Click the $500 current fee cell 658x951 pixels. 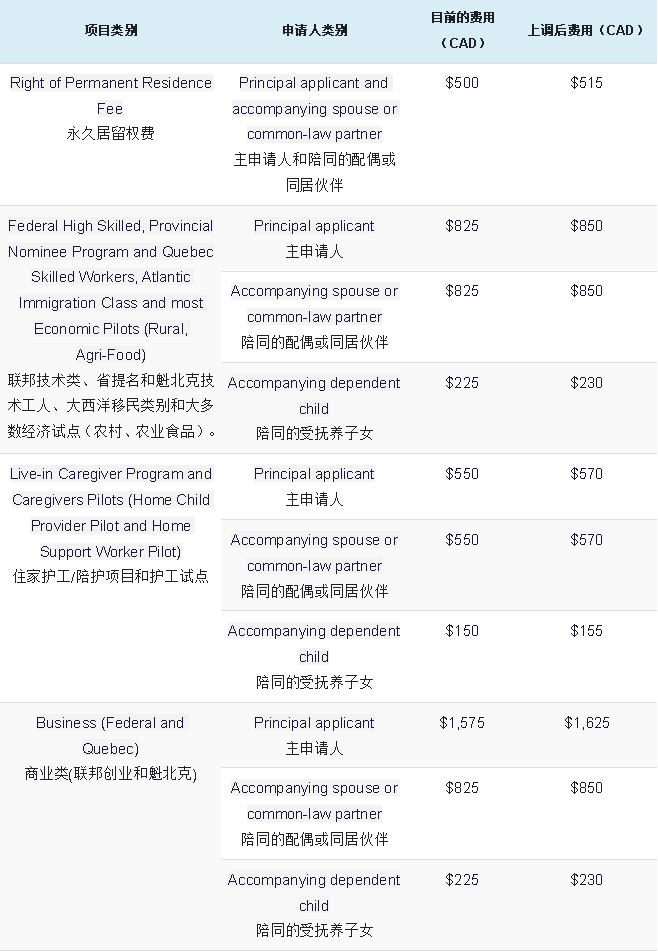coord(462,82)
